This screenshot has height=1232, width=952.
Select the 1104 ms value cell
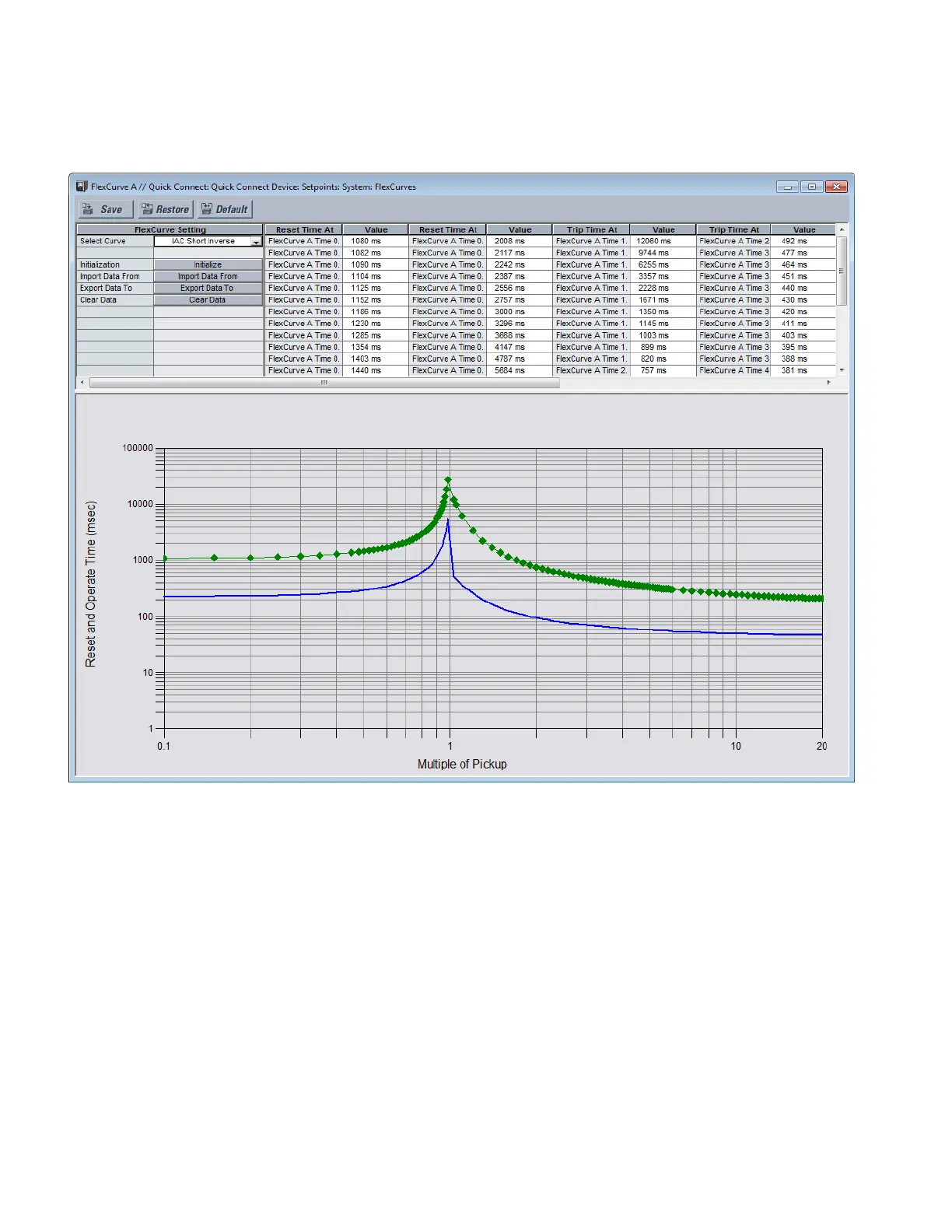click(375, 276)
